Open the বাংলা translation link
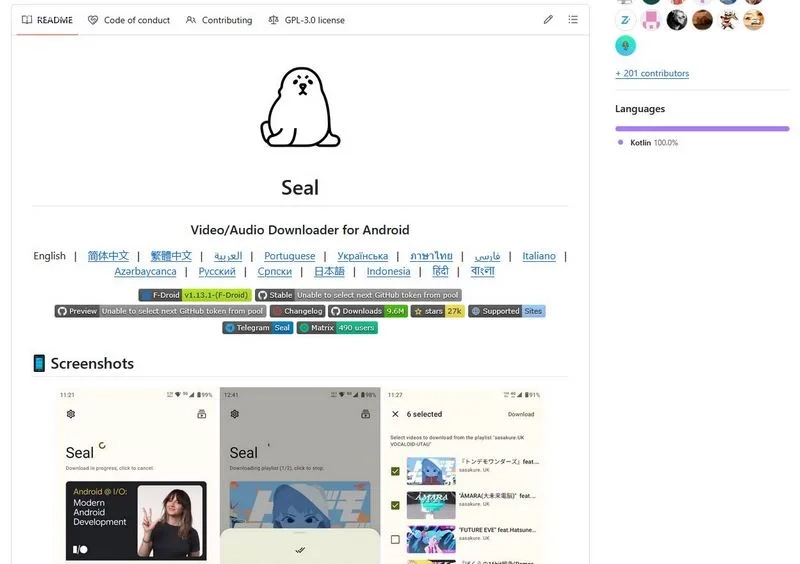 482,272
